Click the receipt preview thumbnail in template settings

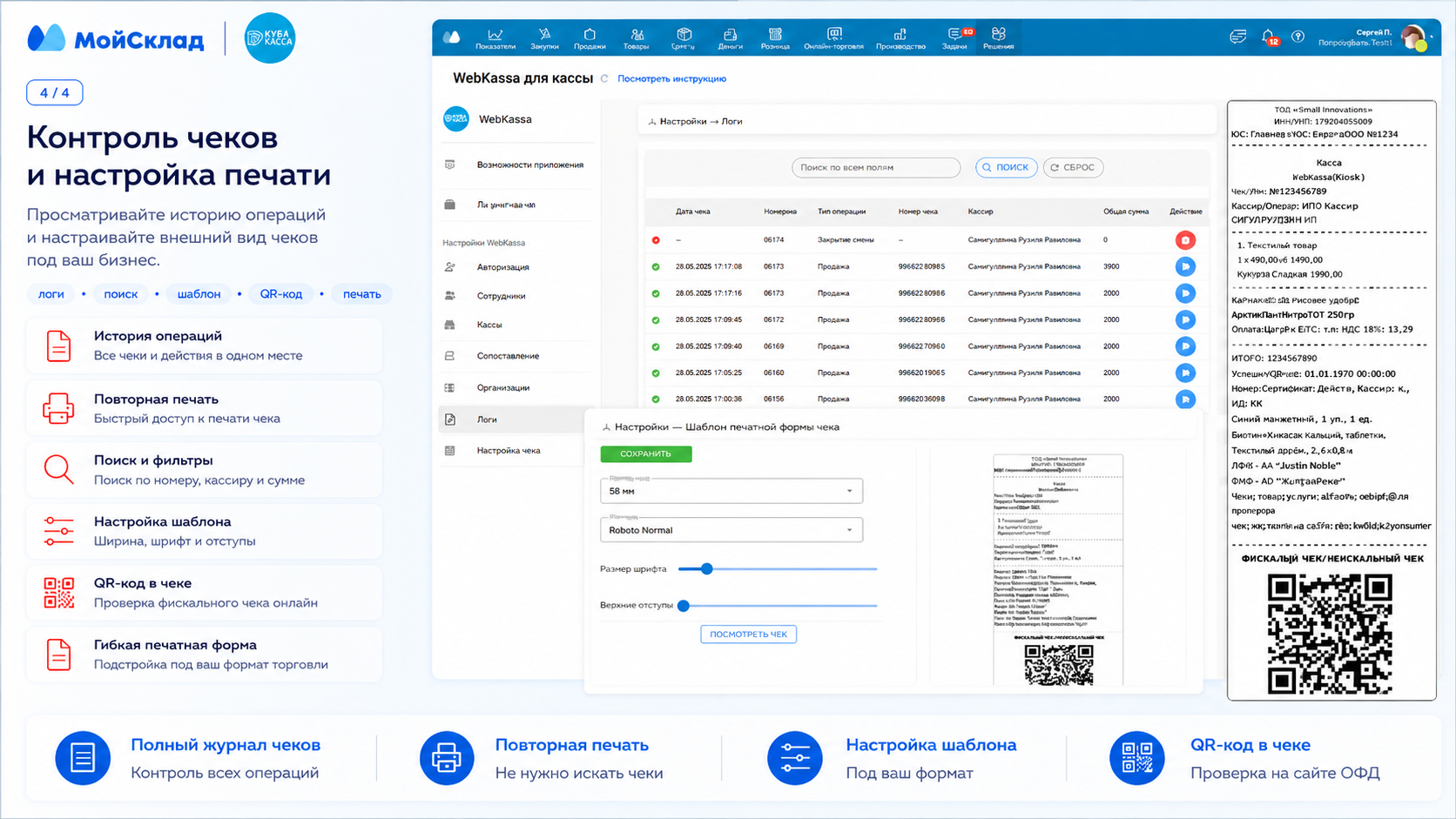(1058, 569)
